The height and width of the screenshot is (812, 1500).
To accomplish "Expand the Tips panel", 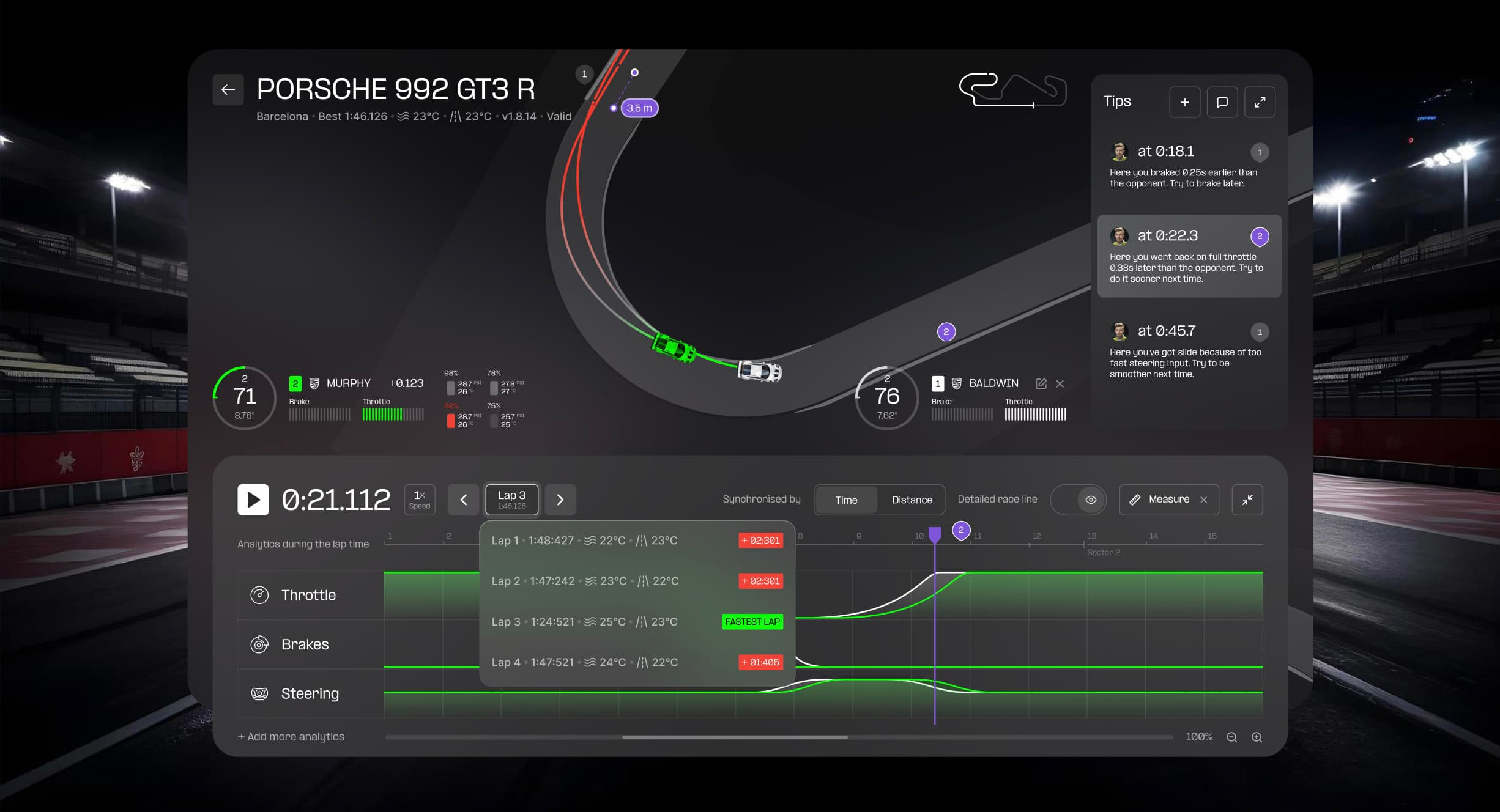I will pyautogui.click(x=1260, y=102).
